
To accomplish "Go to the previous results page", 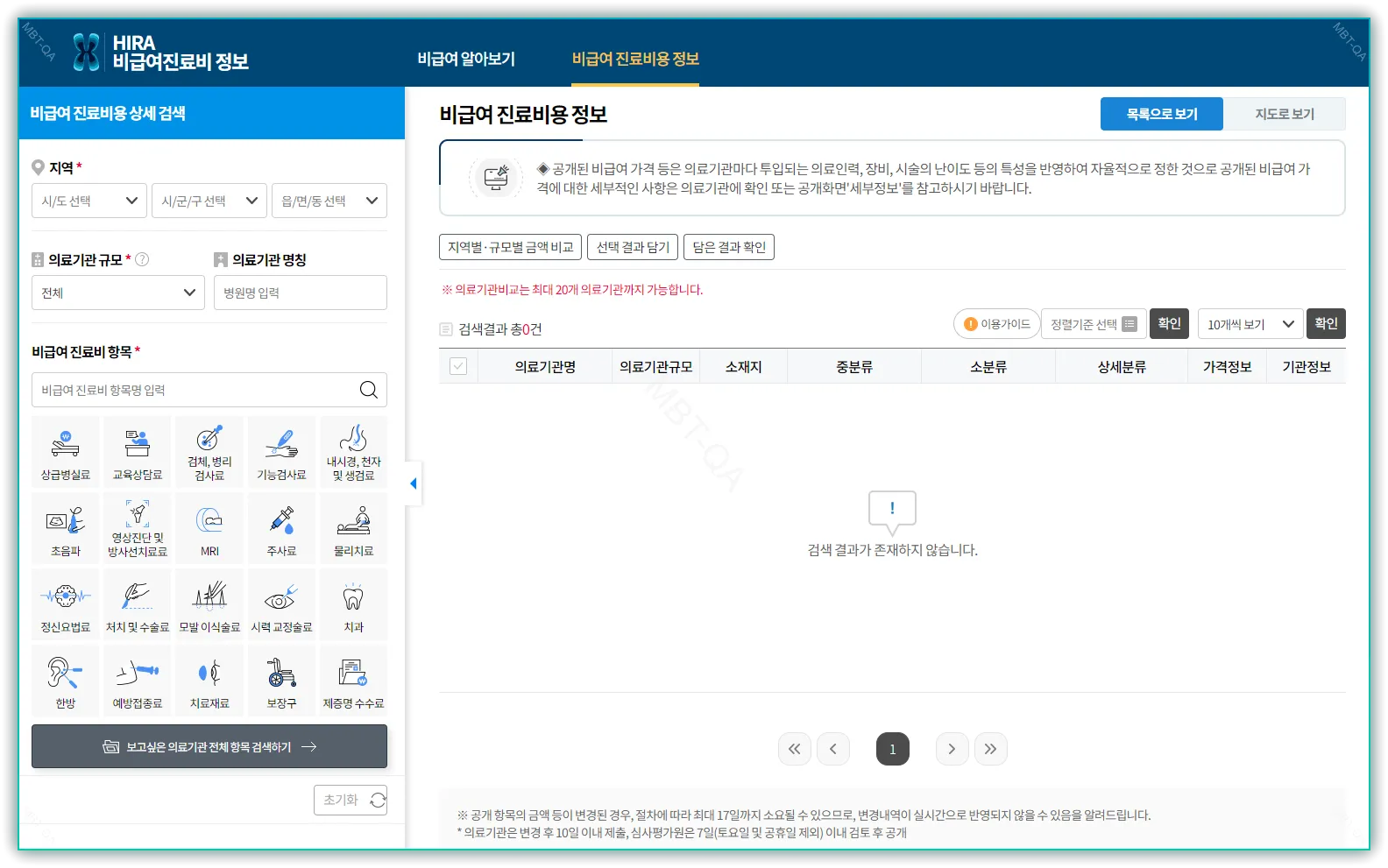I will click(x=833, y=749).
